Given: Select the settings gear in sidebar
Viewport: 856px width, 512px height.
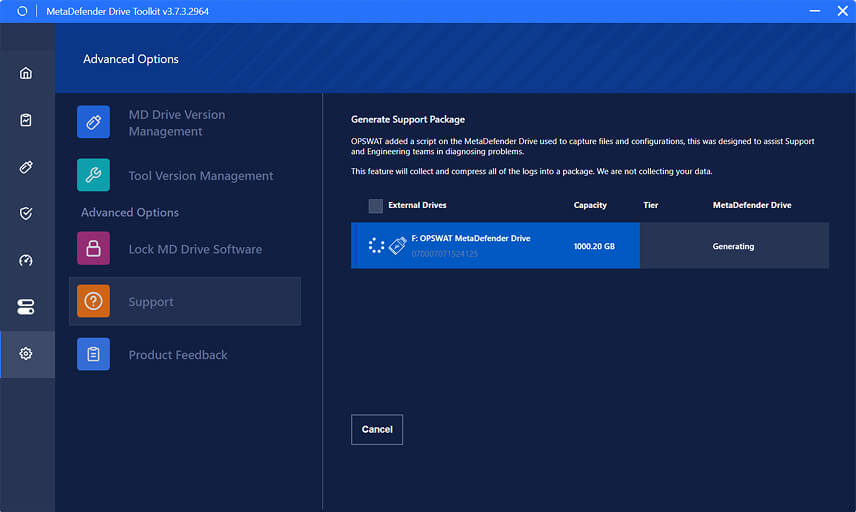Looking at the screenshot, I should pos(26,354).
